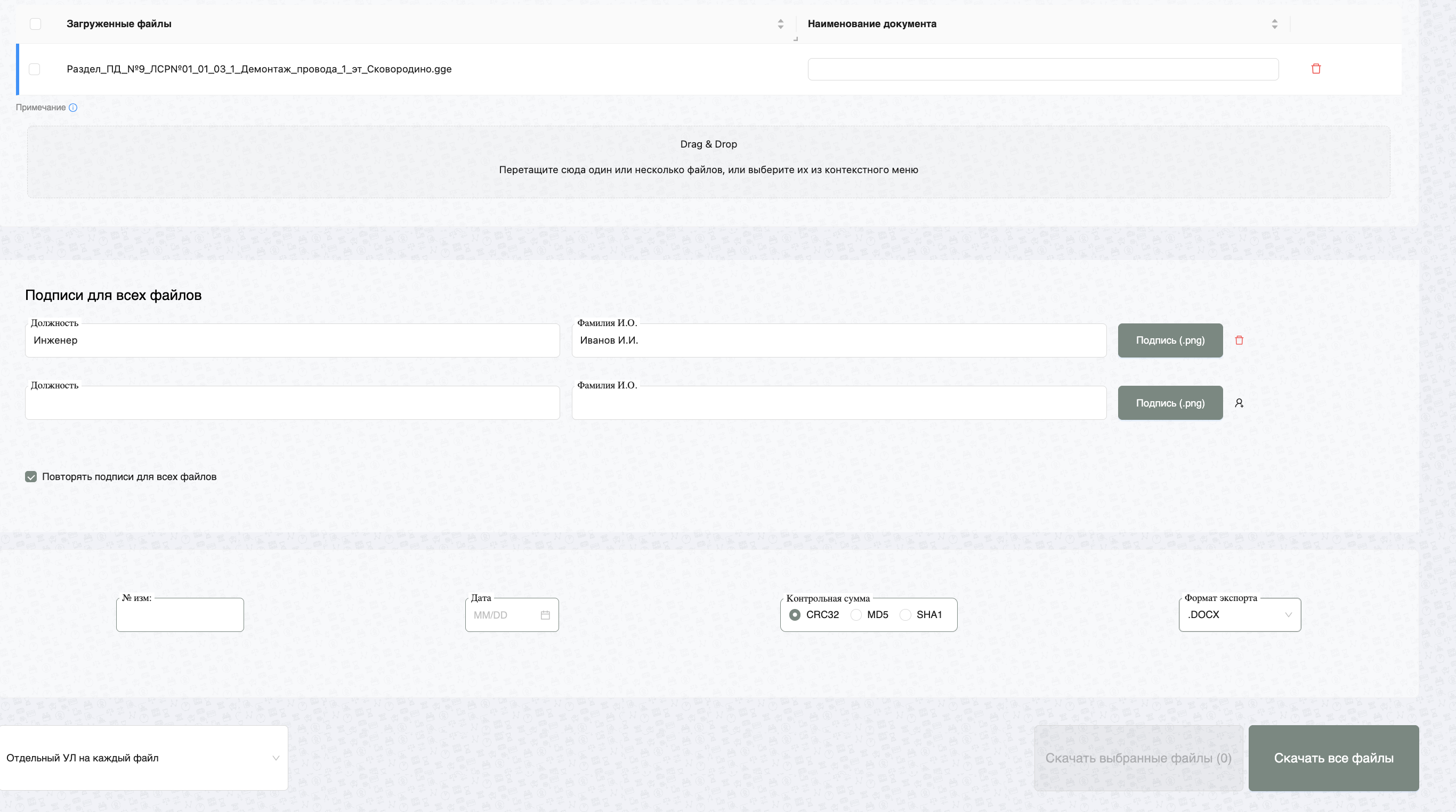Click the info icon next to Примечание
Image resolution: width=1456 pixels, height=812 pixels.
(73, 108)
